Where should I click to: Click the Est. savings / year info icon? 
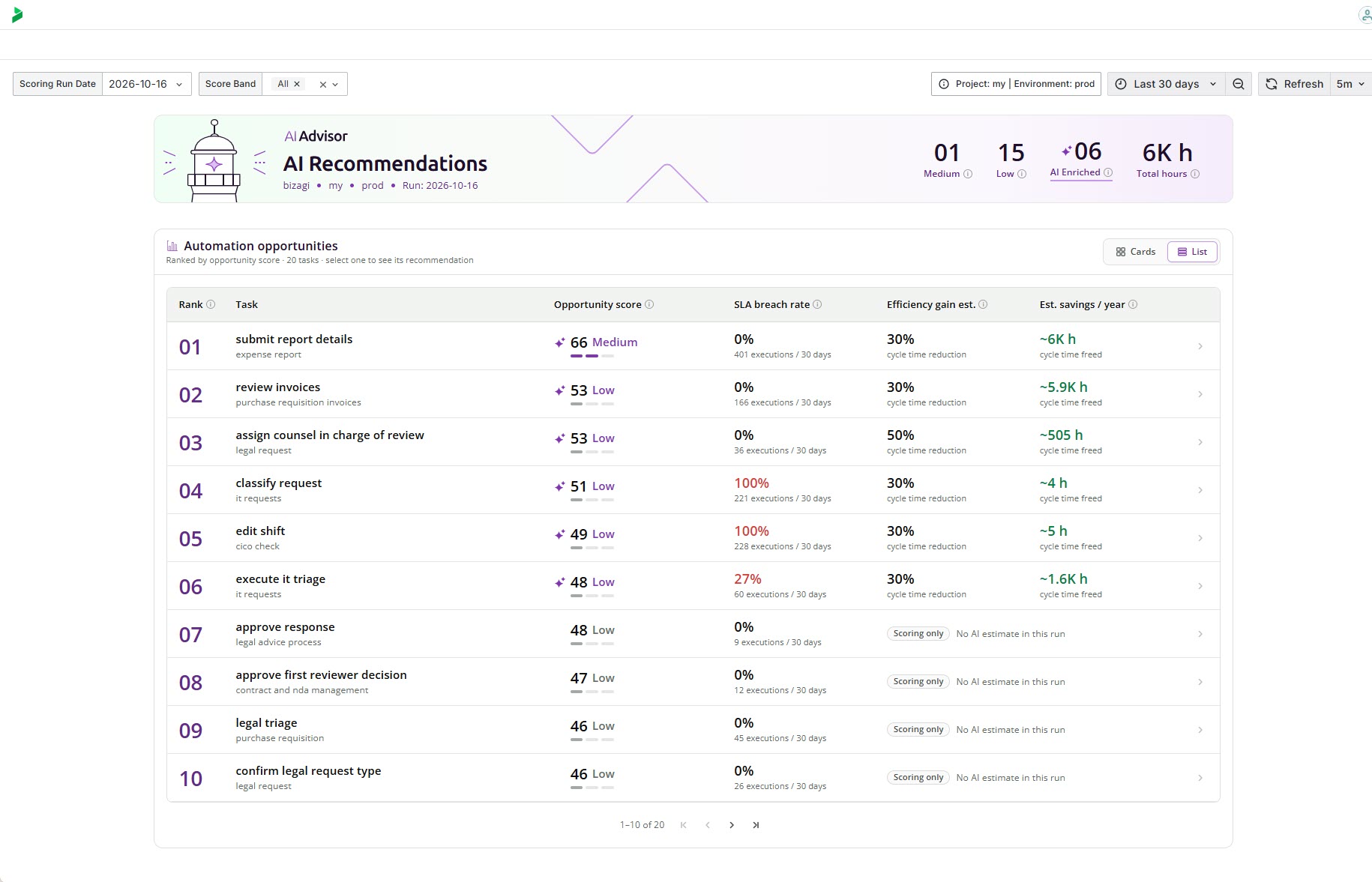[x=1133, y=304]
